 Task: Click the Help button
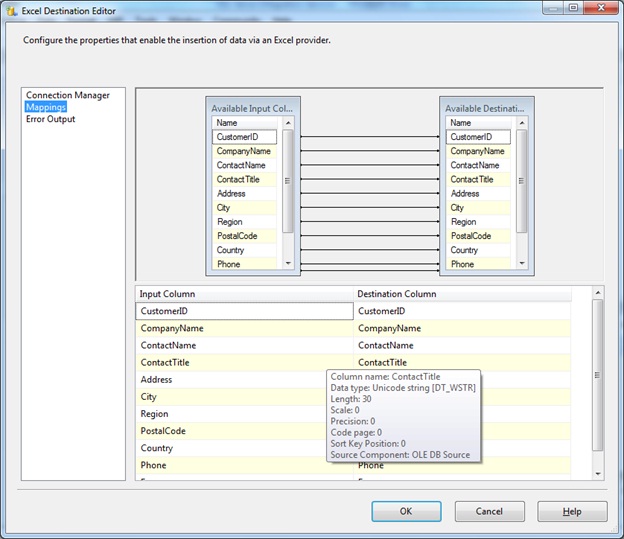[x=572, y=511]
